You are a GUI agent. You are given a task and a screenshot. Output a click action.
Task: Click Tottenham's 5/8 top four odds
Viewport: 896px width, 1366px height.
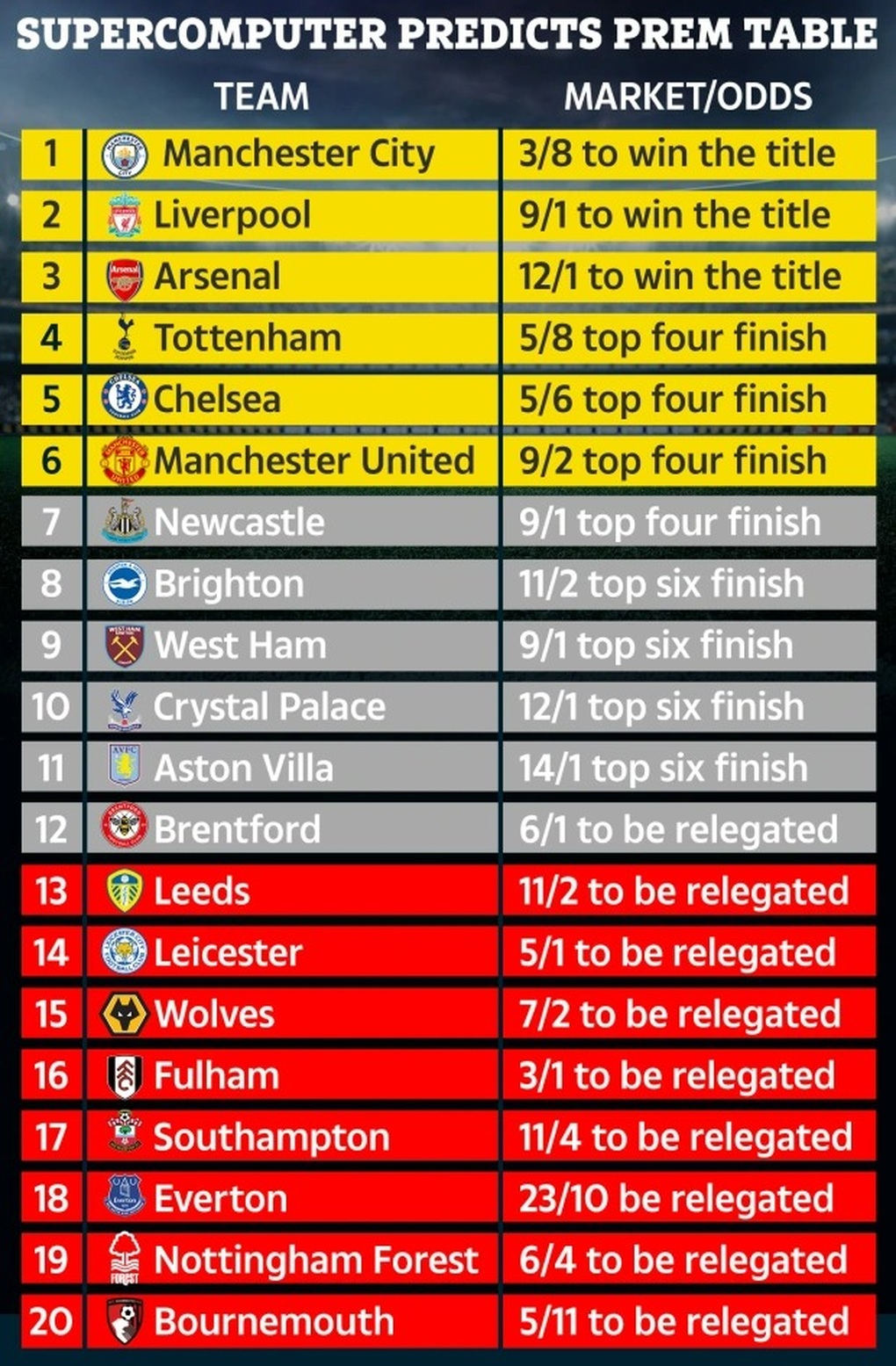672,338
